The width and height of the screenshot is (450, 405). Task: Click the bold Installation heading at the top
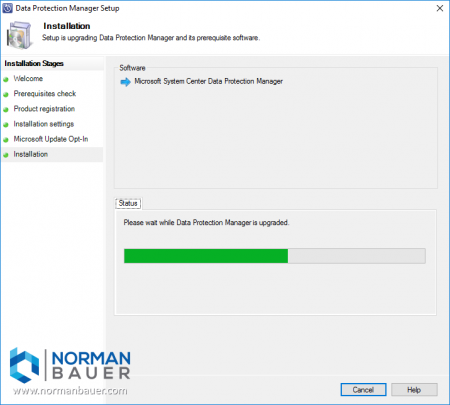(67, 26)
